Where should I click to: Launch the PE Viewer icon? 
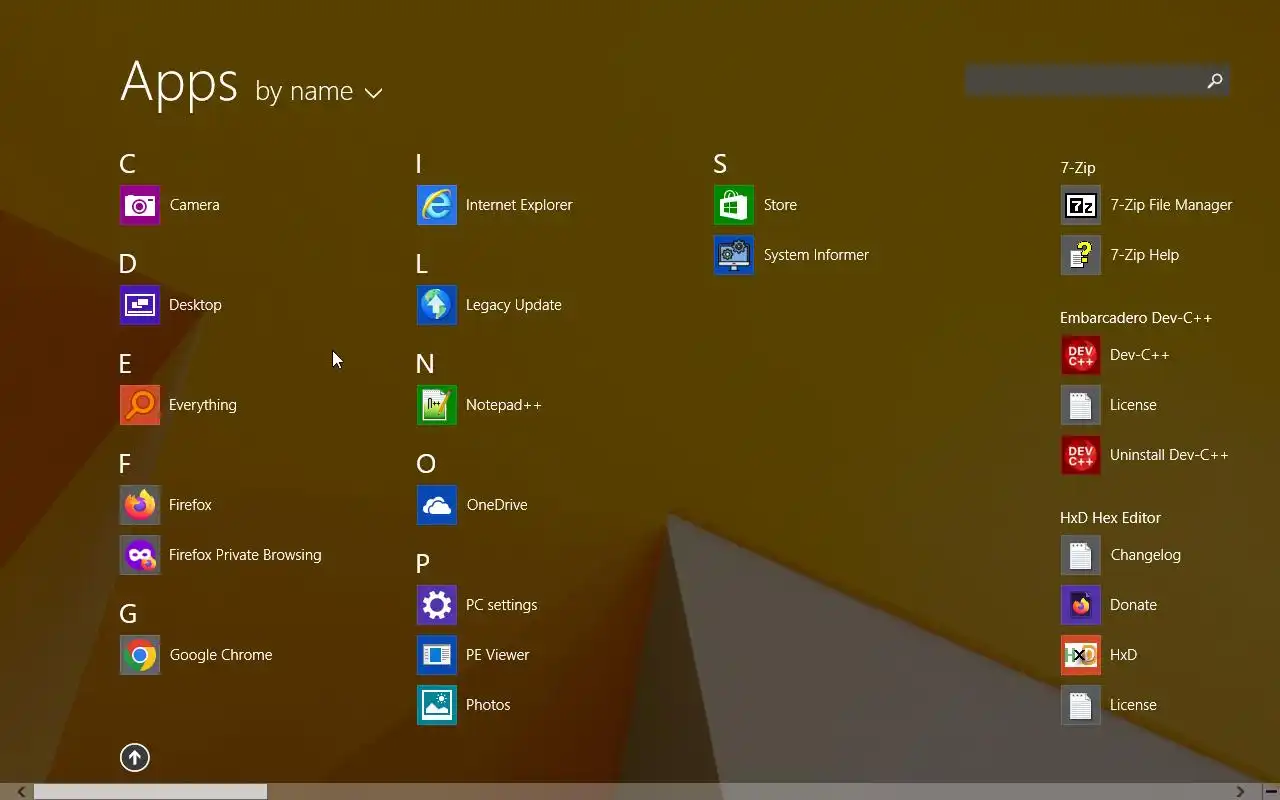(437, 655)
